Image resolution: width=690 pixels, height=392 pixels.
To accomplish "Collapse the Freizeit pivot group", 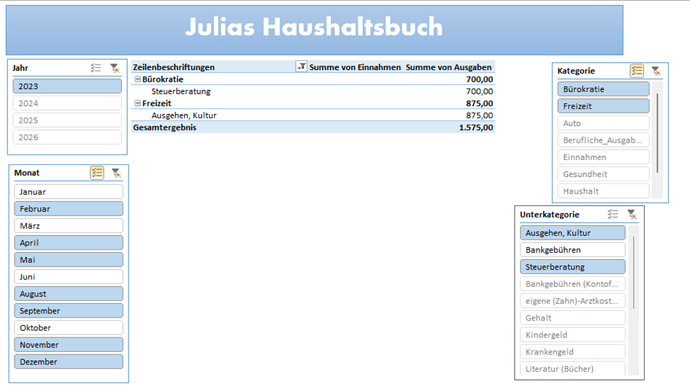I will 137,103.
